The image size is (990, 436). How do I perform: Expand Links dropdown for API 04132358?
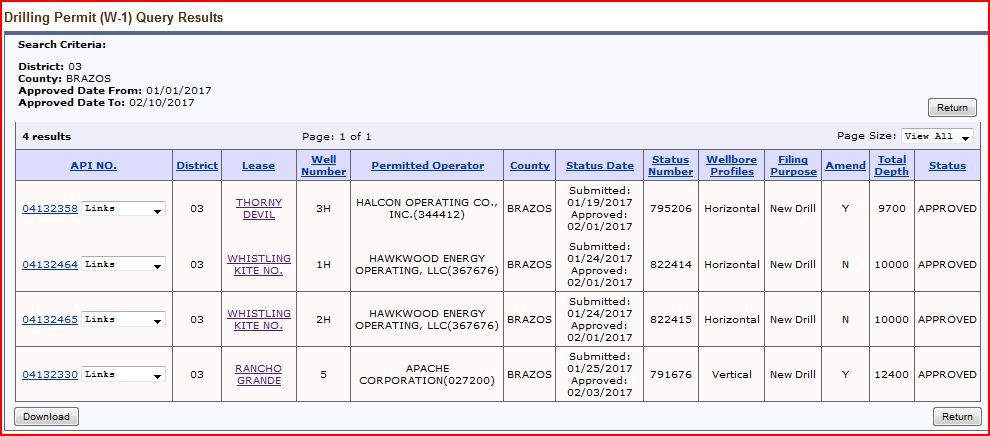(124, 209)
